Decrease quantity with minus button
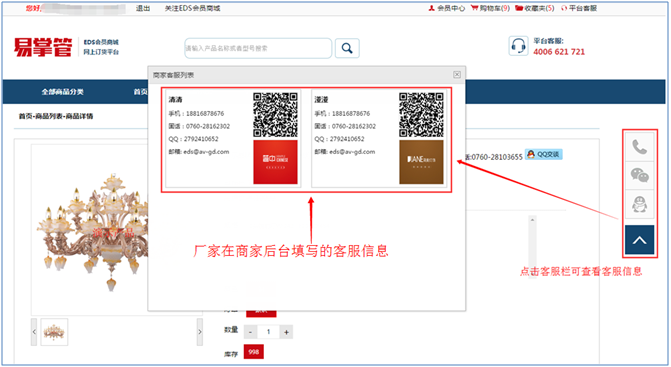 pyautogui.click(x=250, y=332)
